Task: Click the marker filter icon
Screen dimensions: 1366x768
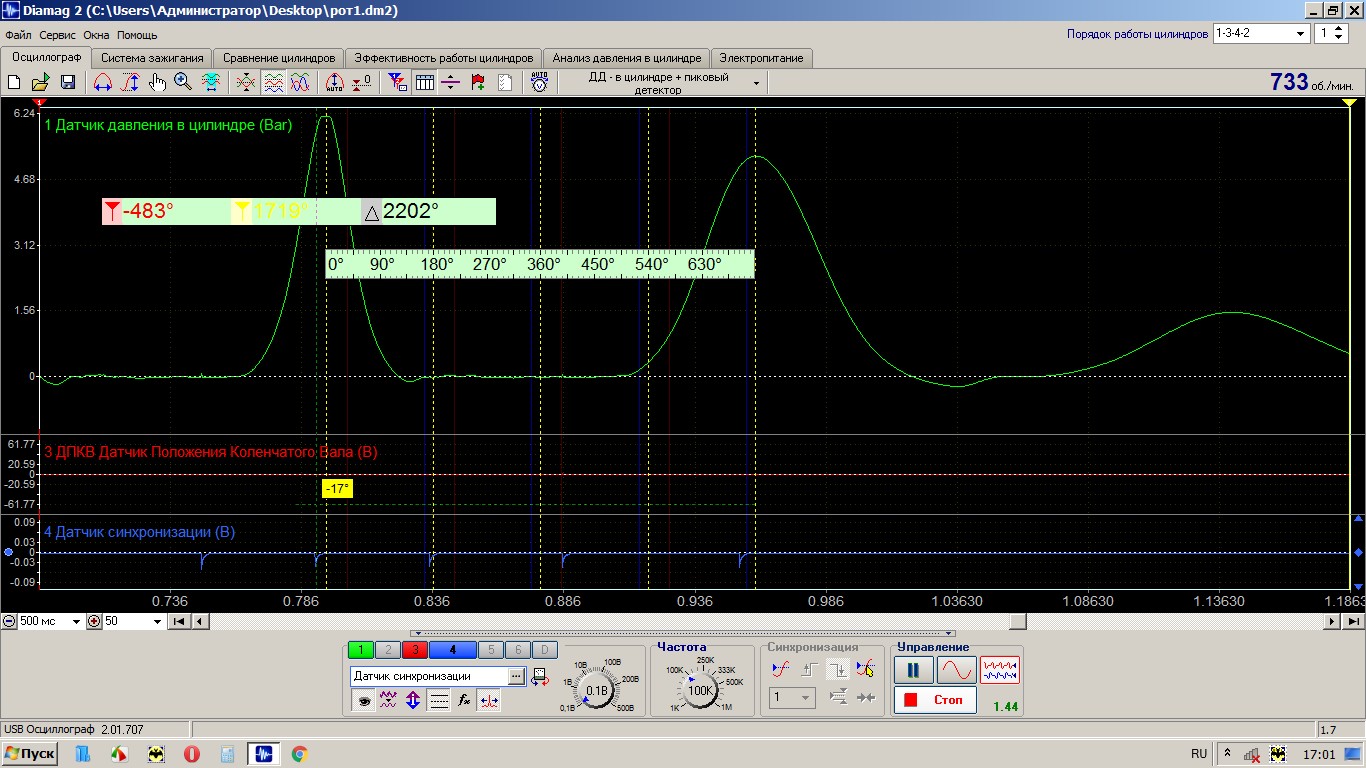Action: tap(397, 83)
